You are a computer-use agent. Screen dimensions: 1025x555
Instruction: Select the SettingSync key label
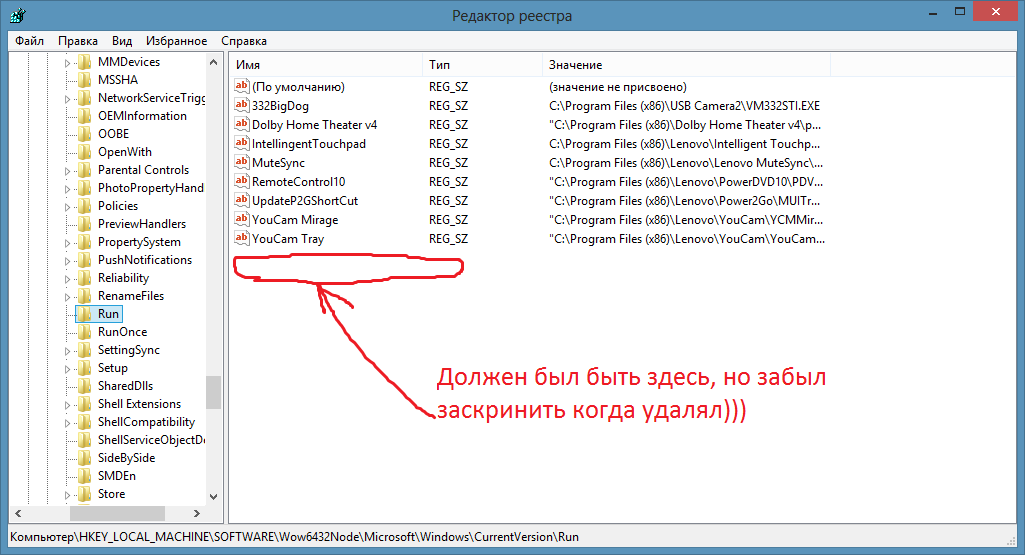pos(129,350)
